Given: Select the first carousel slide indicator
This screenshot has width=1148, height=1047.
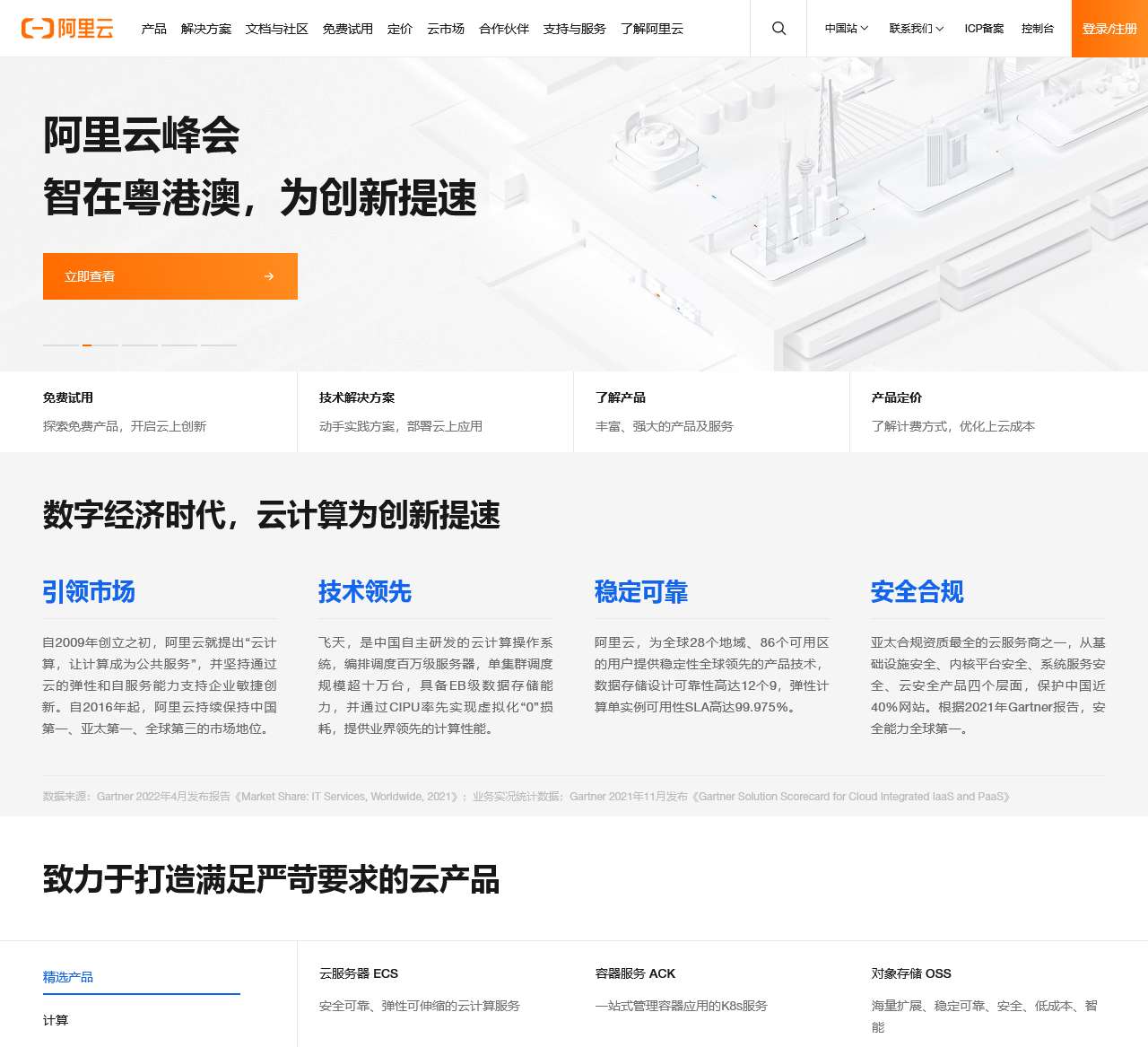Looking at the screenshot, I should pyautogui.click(x=61, y=345).
